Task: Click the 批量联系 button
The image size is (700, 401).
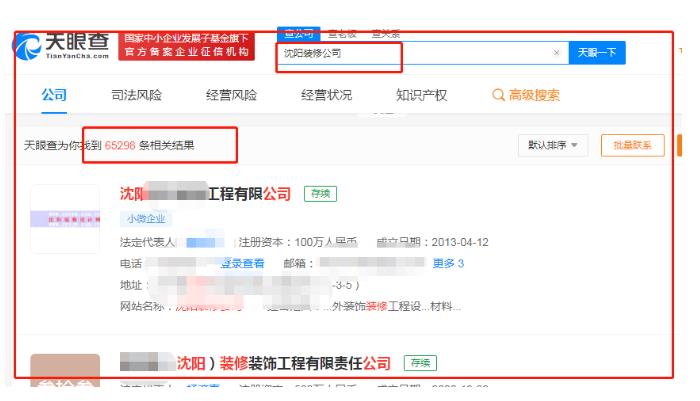Action: (x=633, y=145)
